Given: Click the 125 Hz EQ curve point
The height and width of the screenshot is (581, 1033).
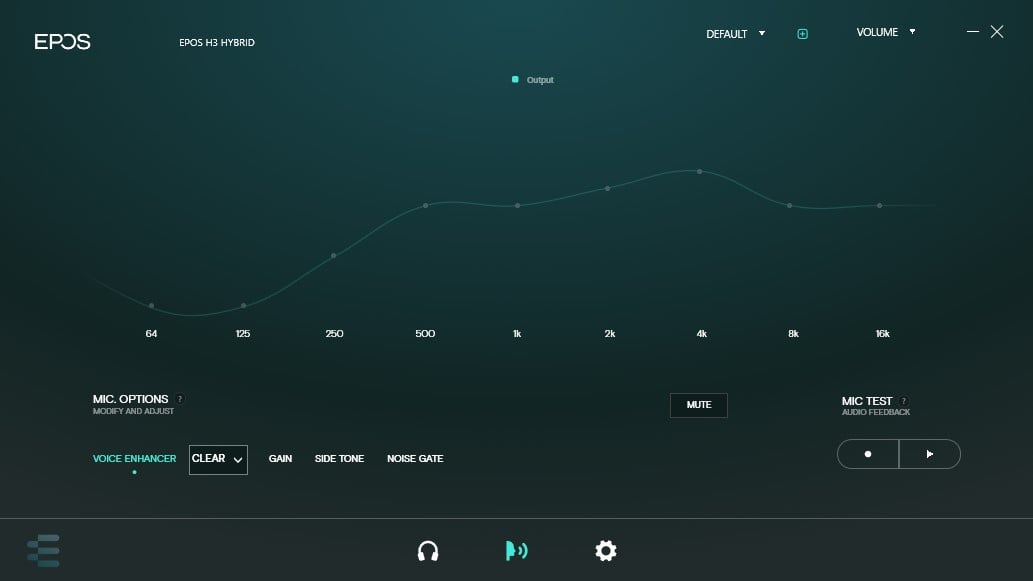Looking at the screenshot, I should [243, 305].
